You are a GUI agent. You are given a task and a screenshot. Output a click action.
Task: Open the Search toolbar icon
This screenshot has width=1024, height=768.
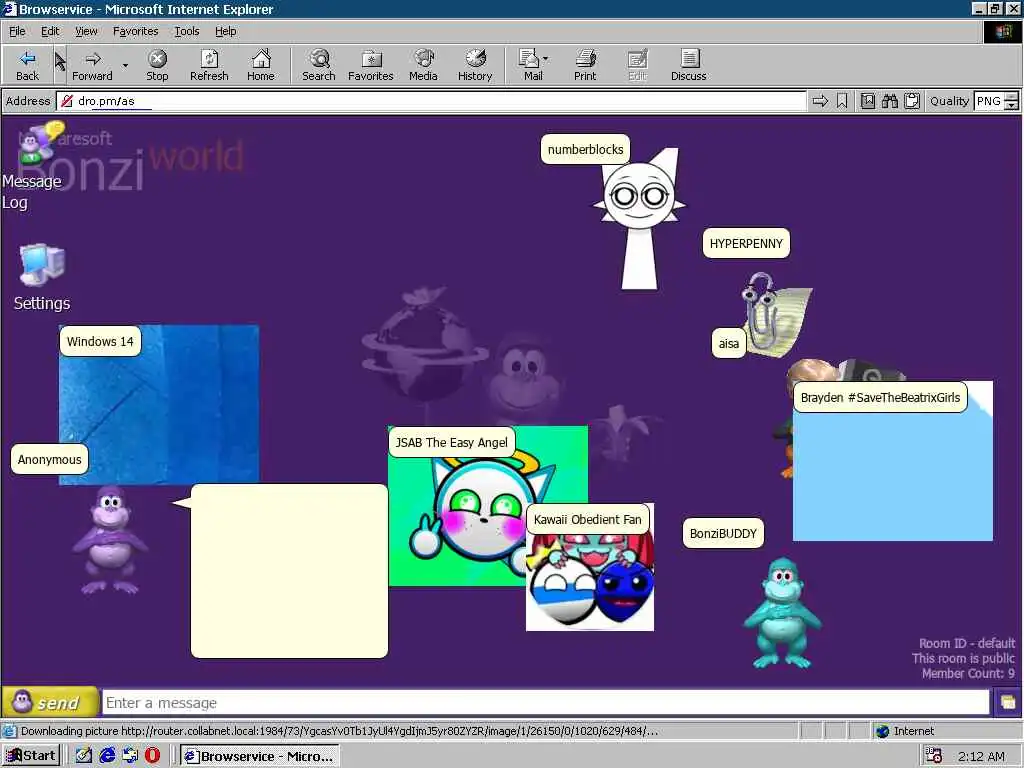click(319, 65)
